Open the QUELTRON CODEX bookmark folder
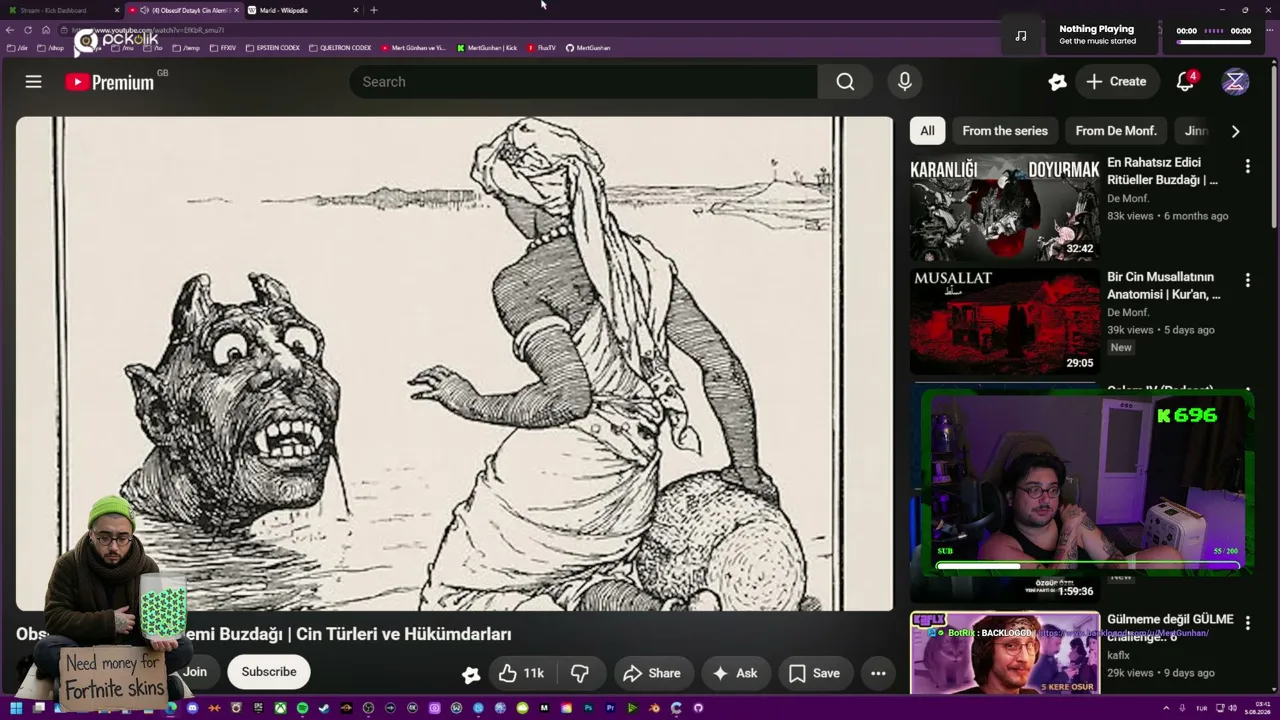Screen dimensions: 1280x720 click(x=340, y=48)
